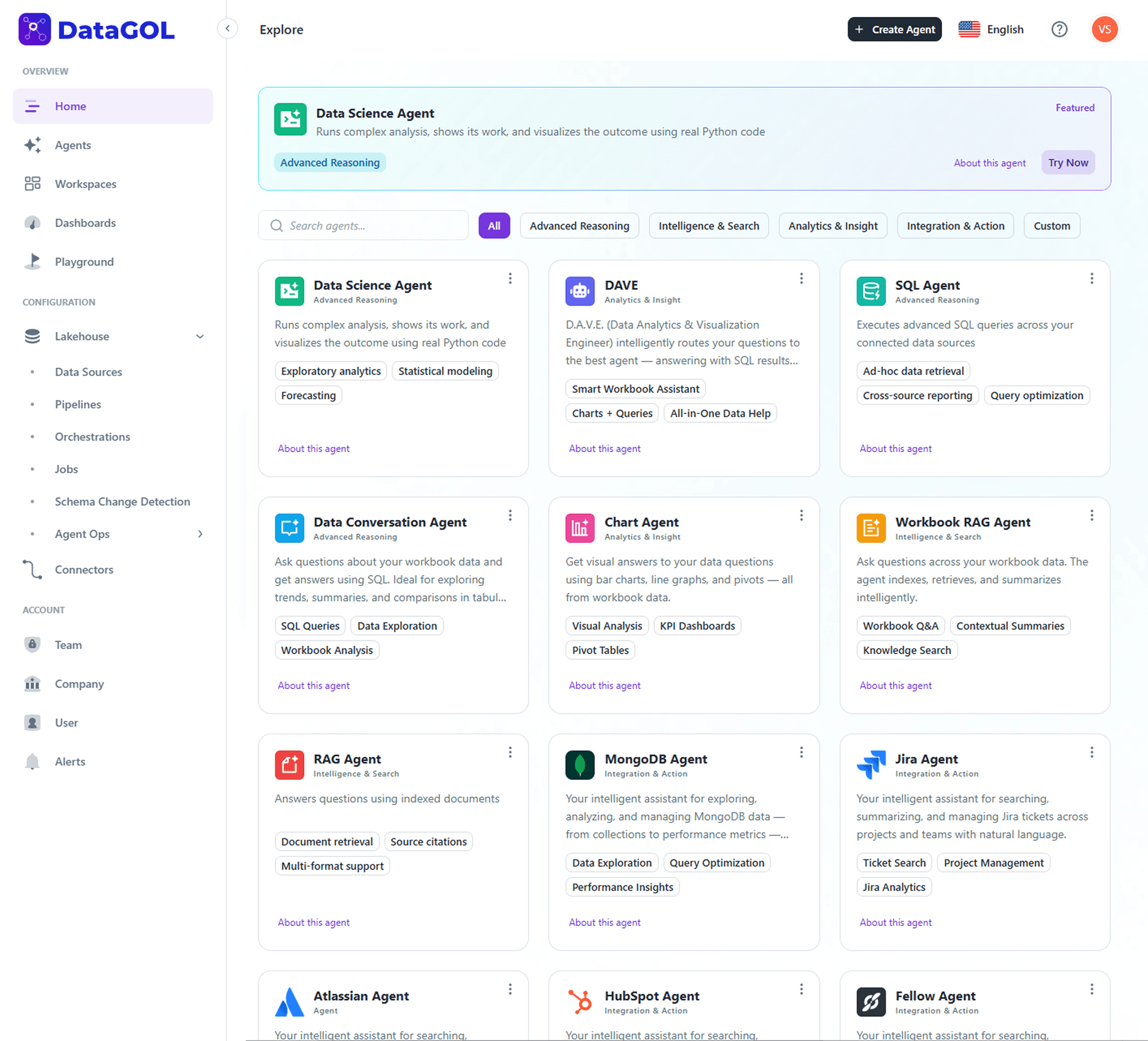Select the Integration & Action filter
The image size is (1148, 1041).
(955, 226)
